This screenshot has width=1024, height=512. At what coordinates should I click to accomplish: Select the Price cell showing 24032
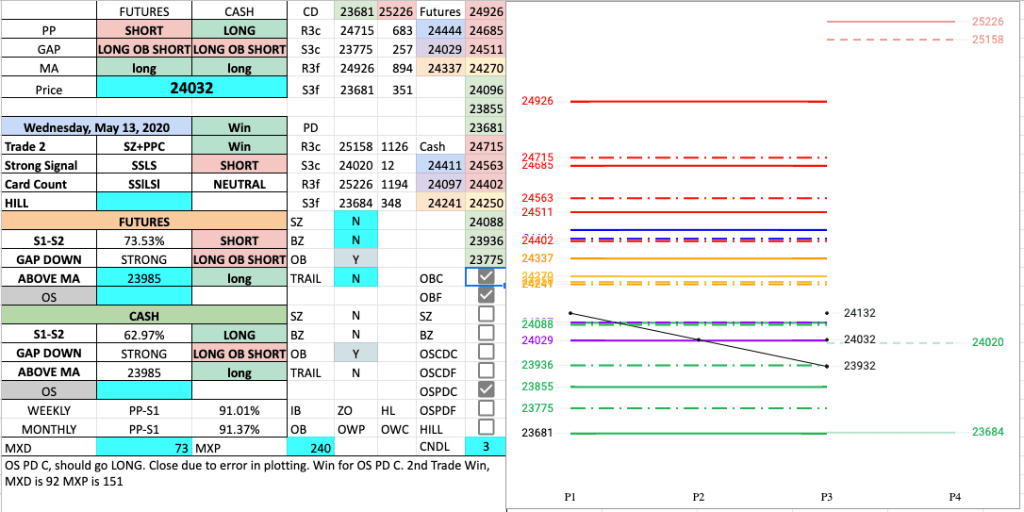pyautogui.click(x=192, y=88)
